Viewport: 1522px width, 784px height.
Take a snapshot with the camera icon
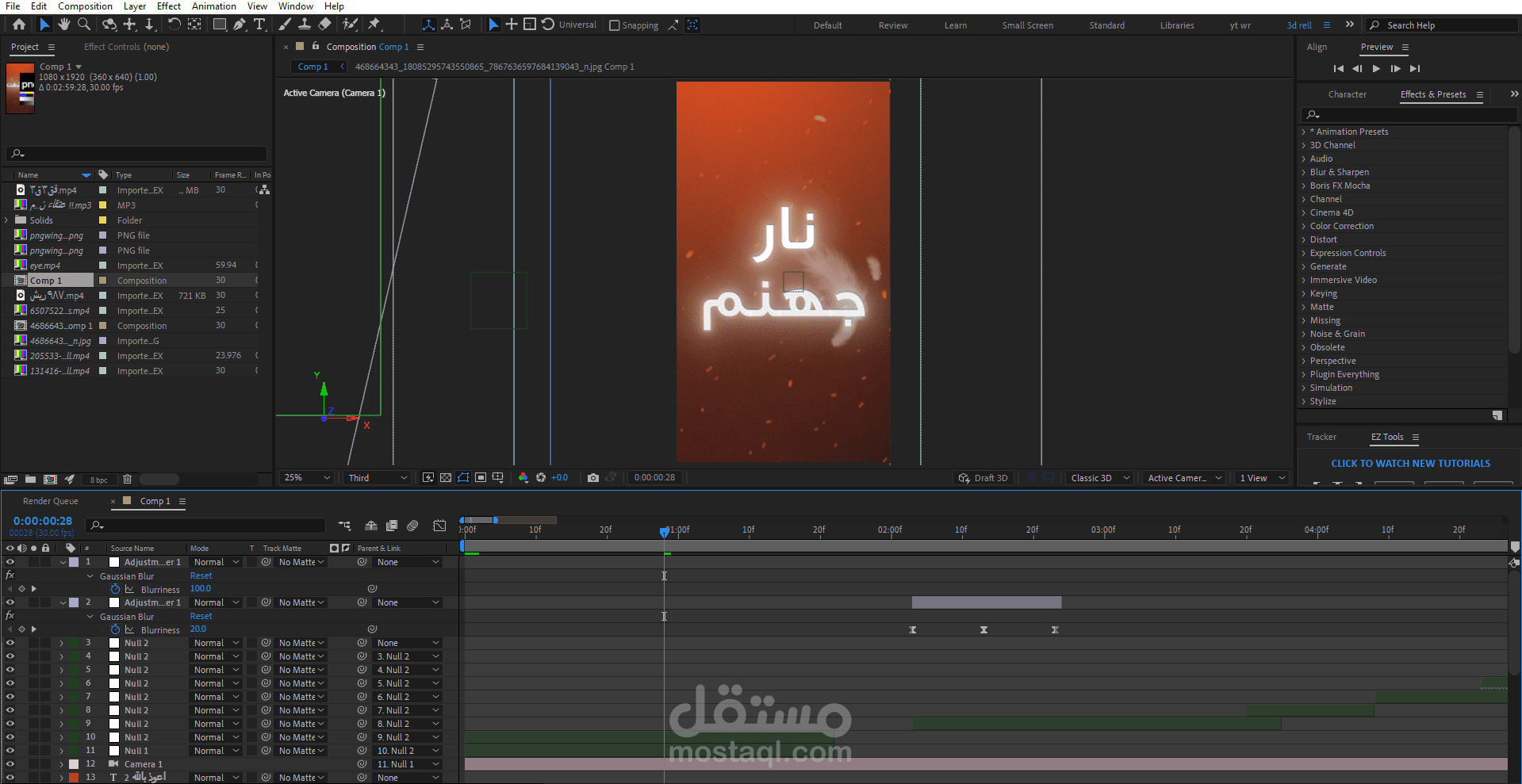[593, 477]
